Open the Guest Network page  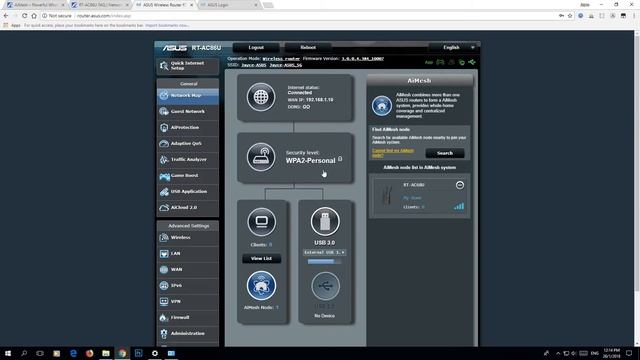187,111
